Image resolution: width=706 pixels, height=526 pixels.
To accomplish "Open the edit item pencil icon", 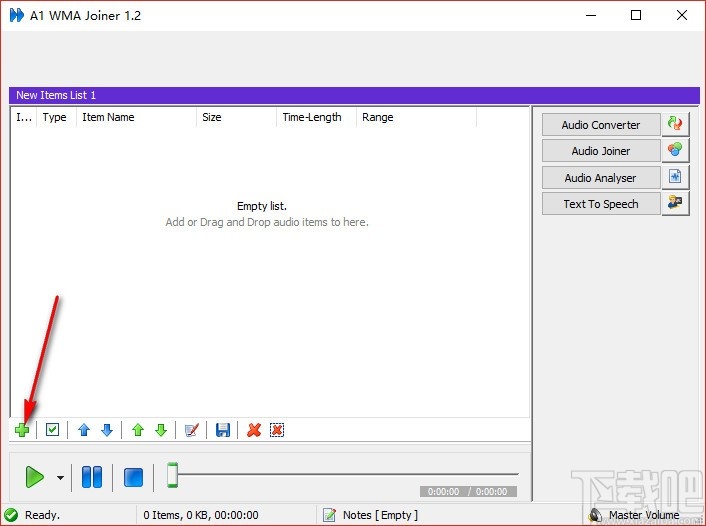I will [x=192, y=430].
